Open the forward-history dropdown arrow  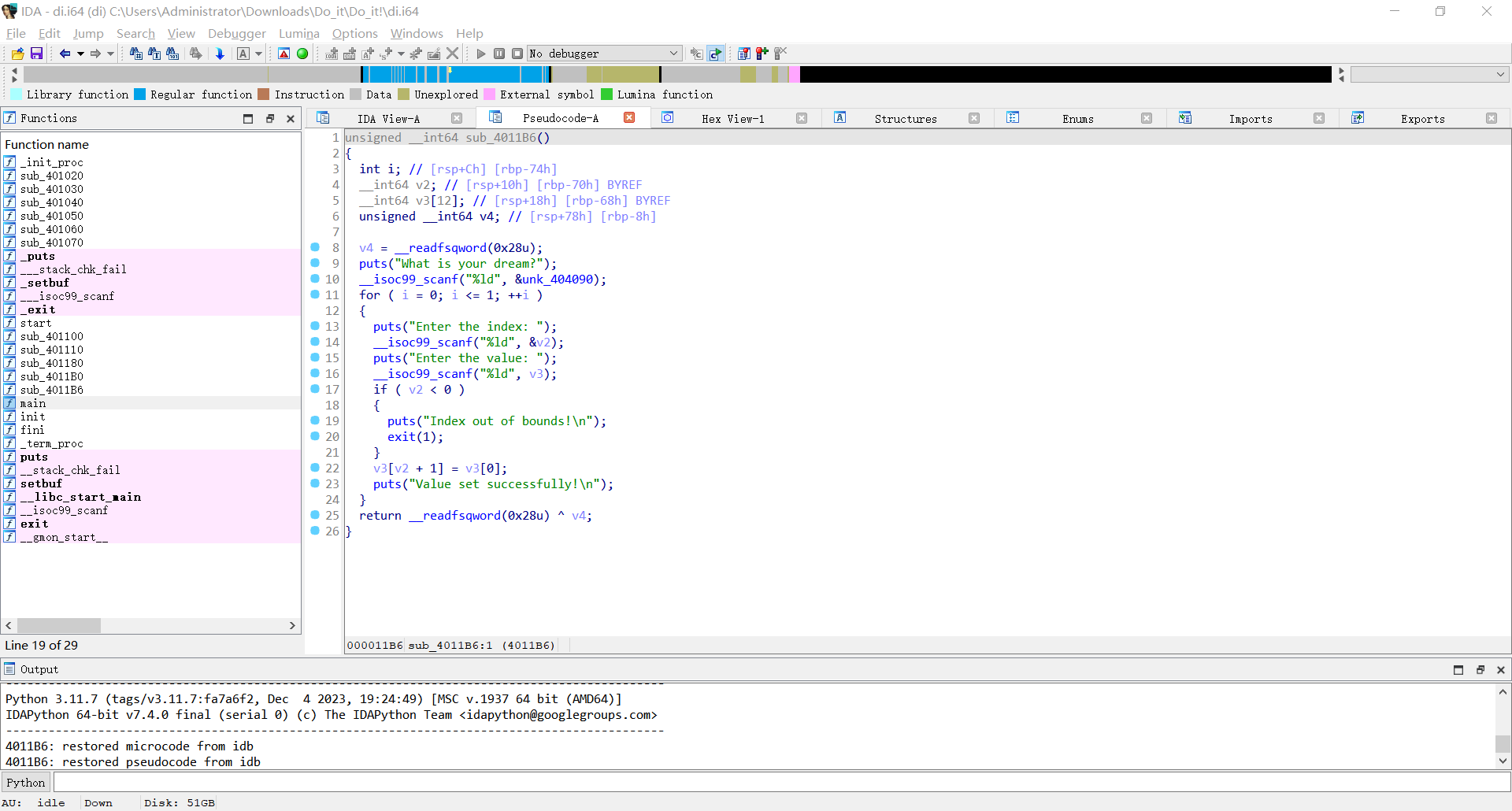[111, 54]
